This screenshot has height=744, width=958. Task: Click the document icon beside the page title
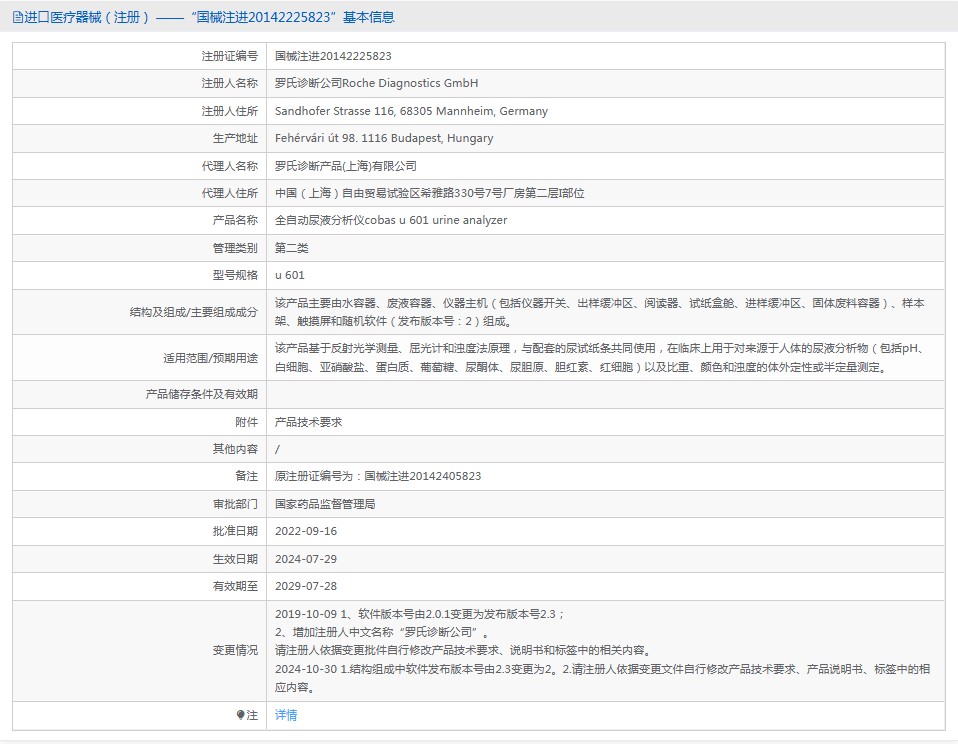pyautogui.click(x=18, y=17)
